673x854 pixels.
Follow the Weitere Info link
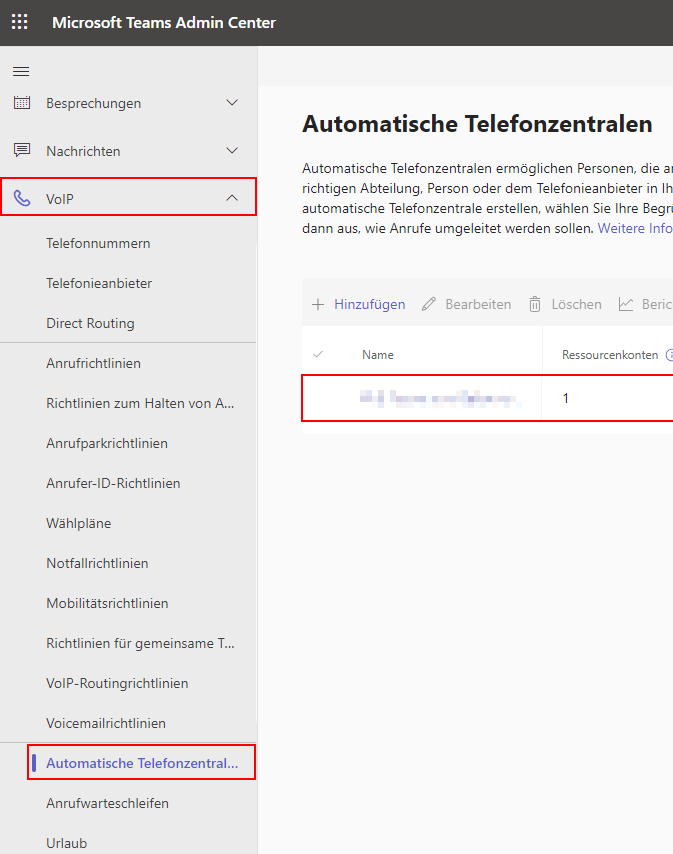635,228
